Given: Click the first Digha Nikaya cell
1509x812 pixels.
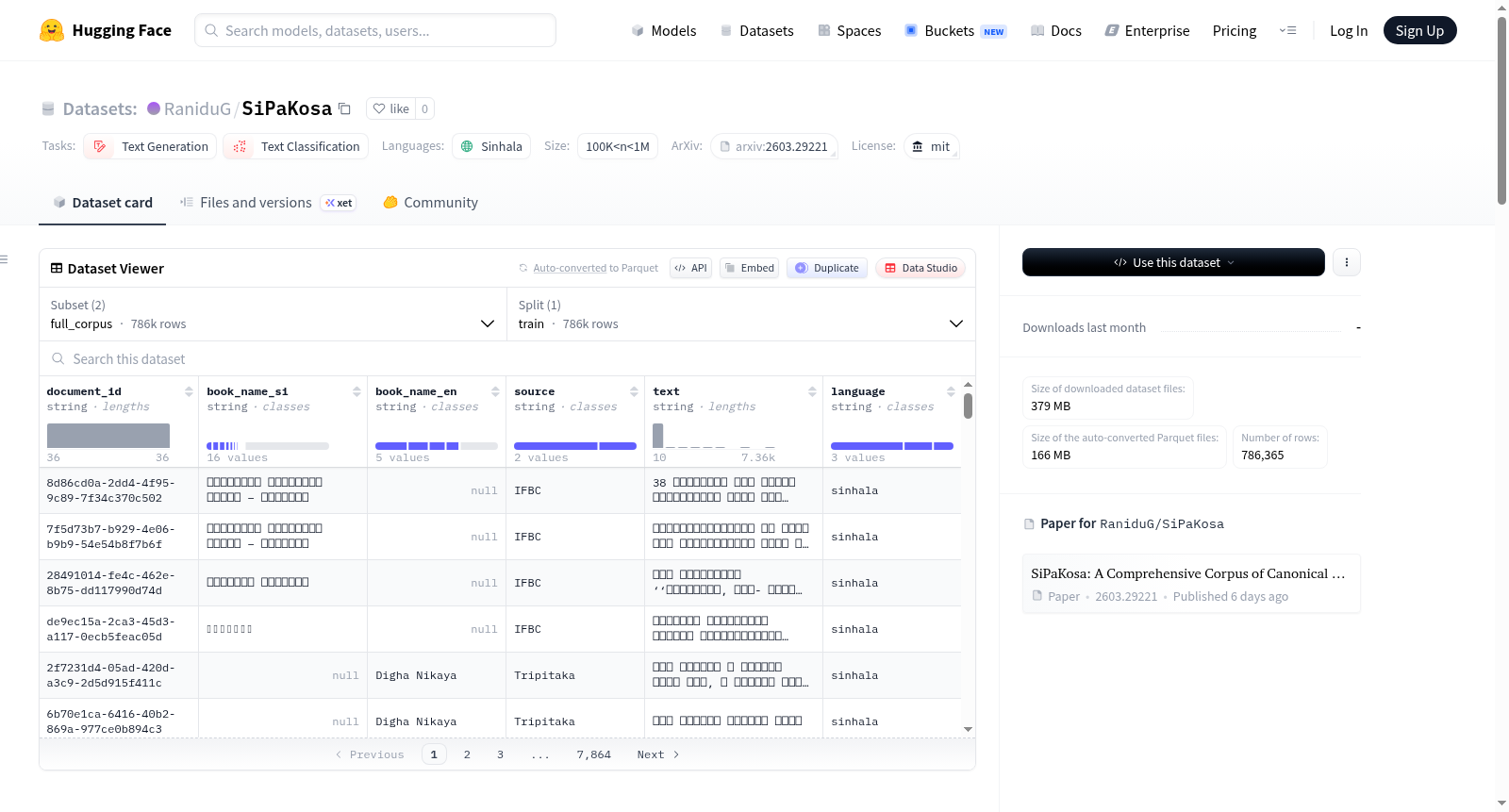Looking at the screenshot, I should (437, 675).
